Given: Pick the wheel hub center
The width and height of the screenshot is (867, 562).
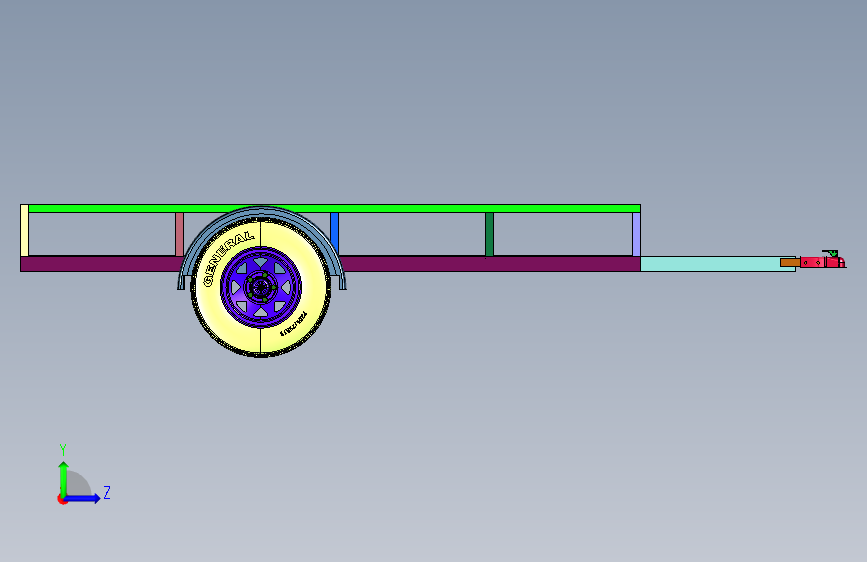Looking at the screenshot, I should coord(261,287).
